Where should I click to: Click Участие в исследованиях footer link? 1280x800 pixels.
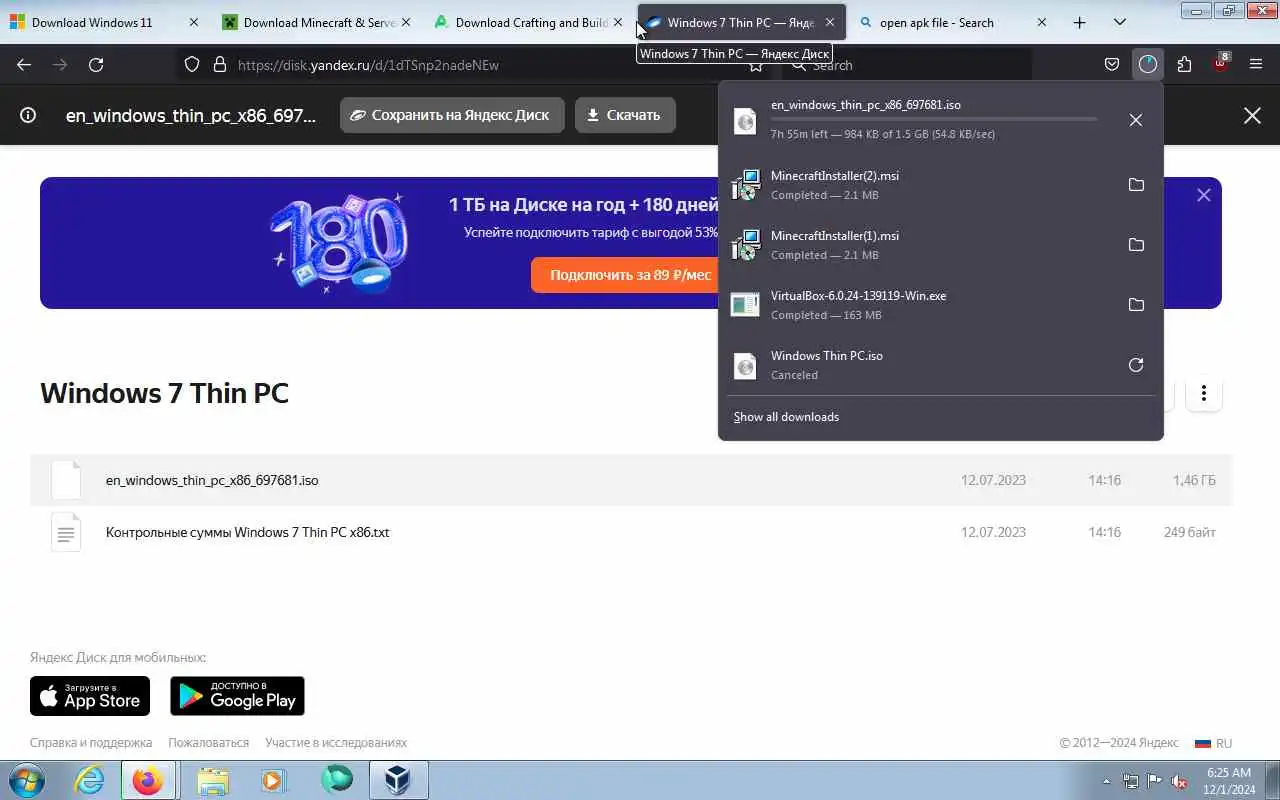(x=336, y=743)
